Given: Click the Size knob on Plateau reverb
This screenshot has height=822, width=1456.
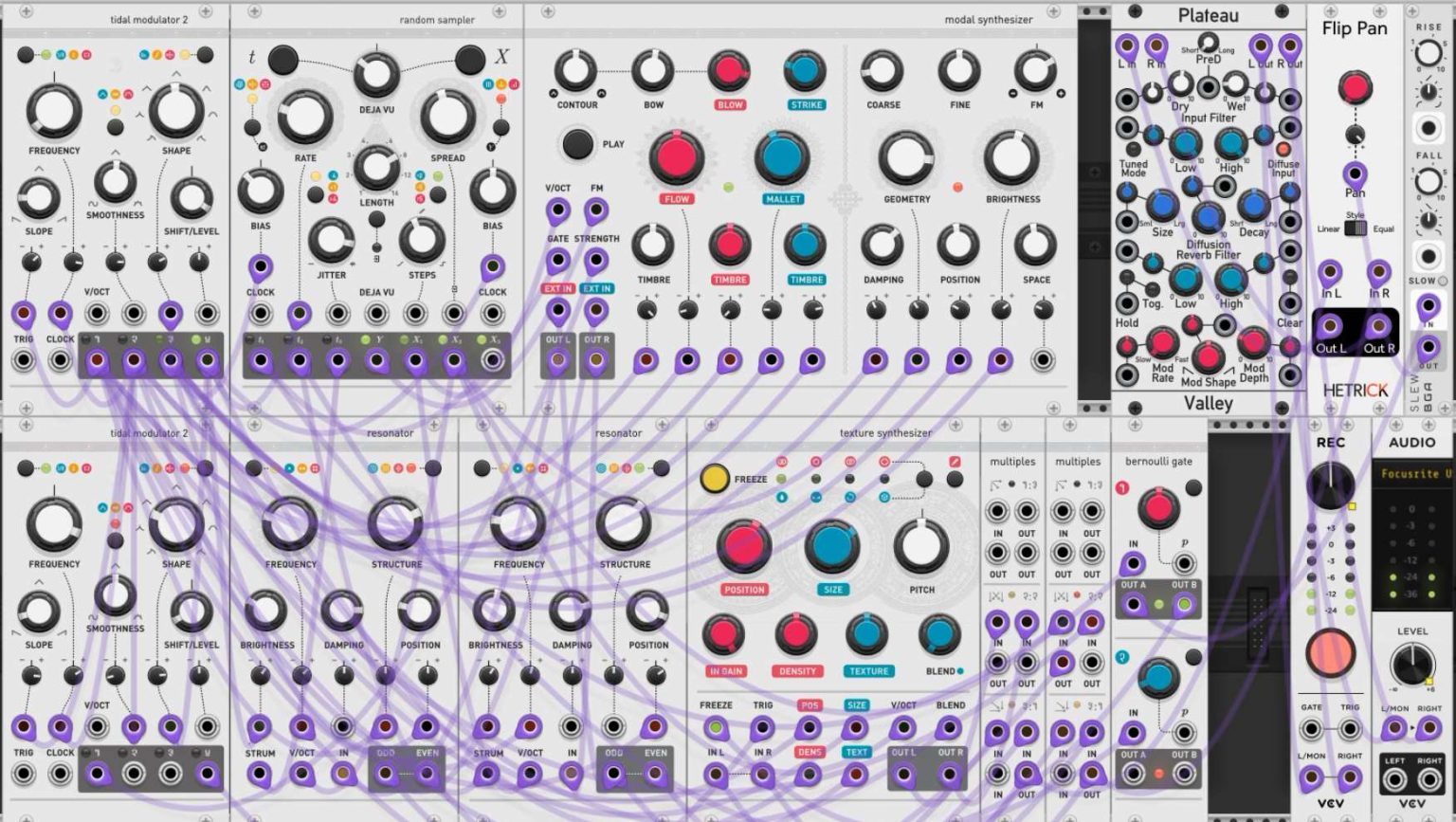Looking at the screenshot, I should (x=1163, y=205).
